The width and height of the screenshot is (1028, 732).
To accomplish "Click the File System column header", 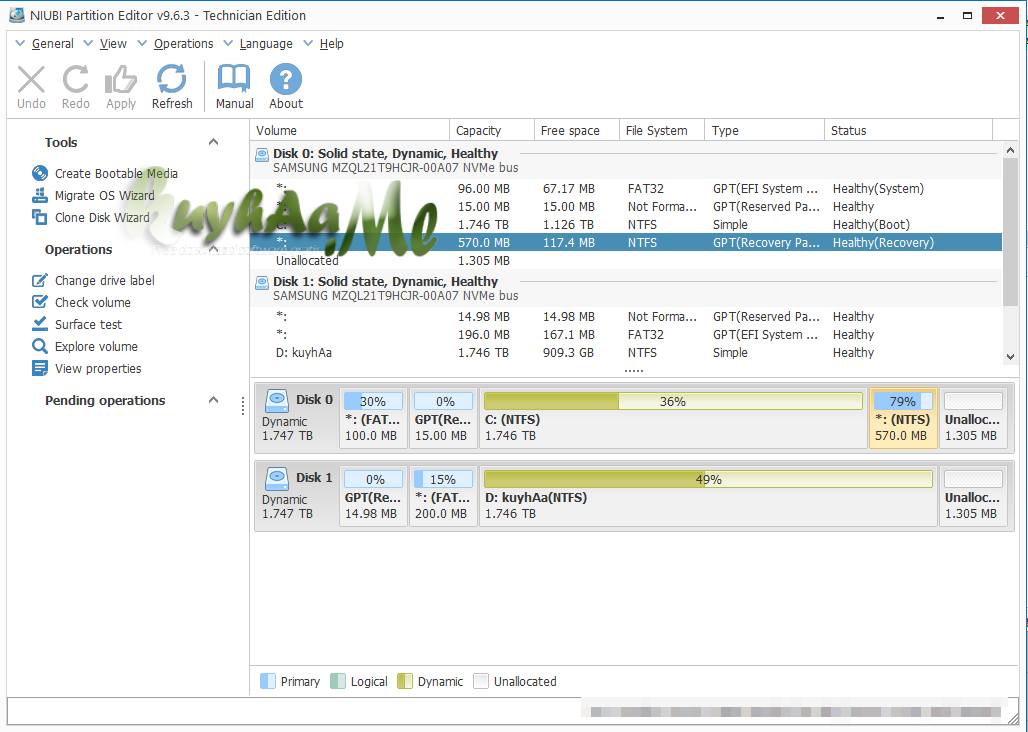I will tap(662, 130).
